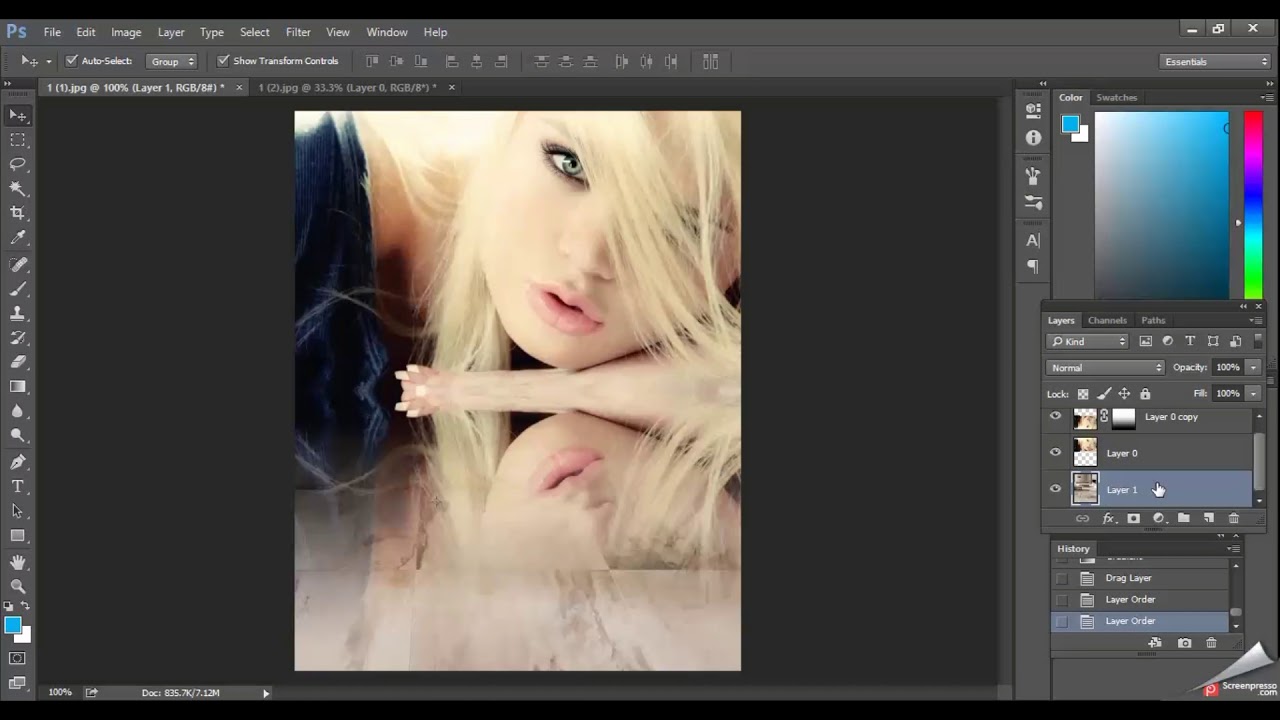Viewport: 1280px width, 720px height.
Task: Pick the Horizontal Type tool
Action: point(18,487)
